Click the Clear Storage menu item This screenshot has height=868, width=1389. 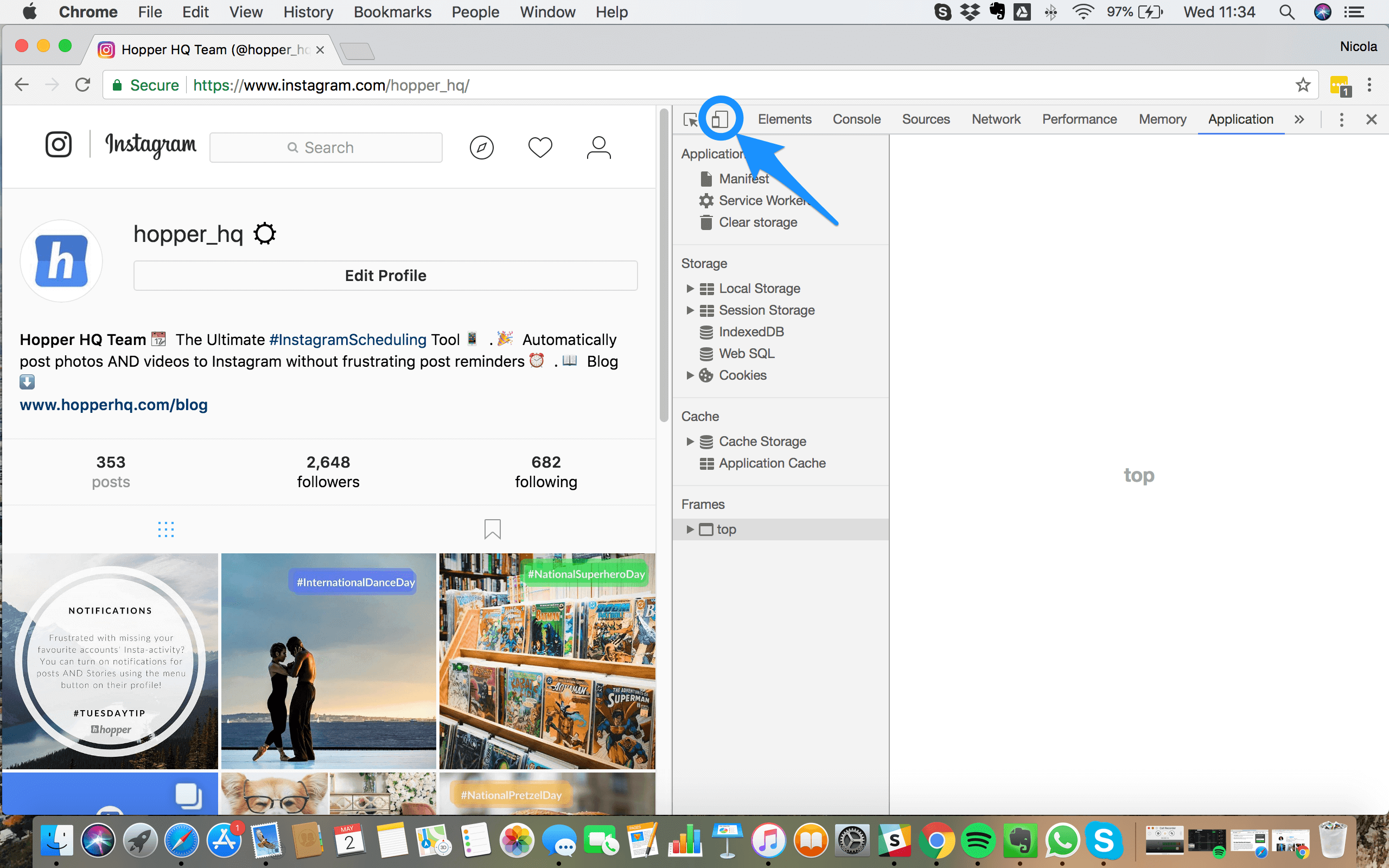[x=757, y=222]
